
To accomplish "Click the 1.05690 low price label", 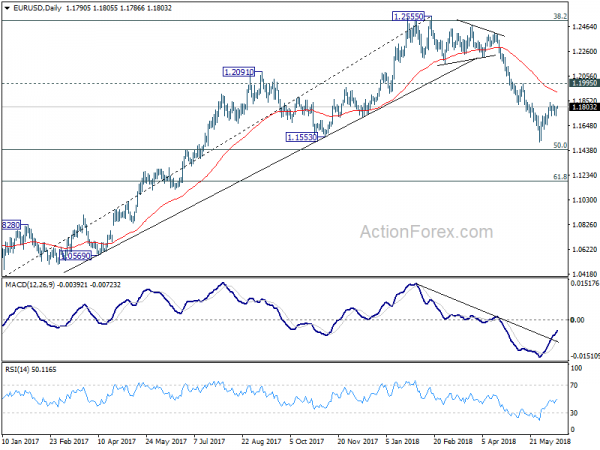I will click(x=76, y=256).
